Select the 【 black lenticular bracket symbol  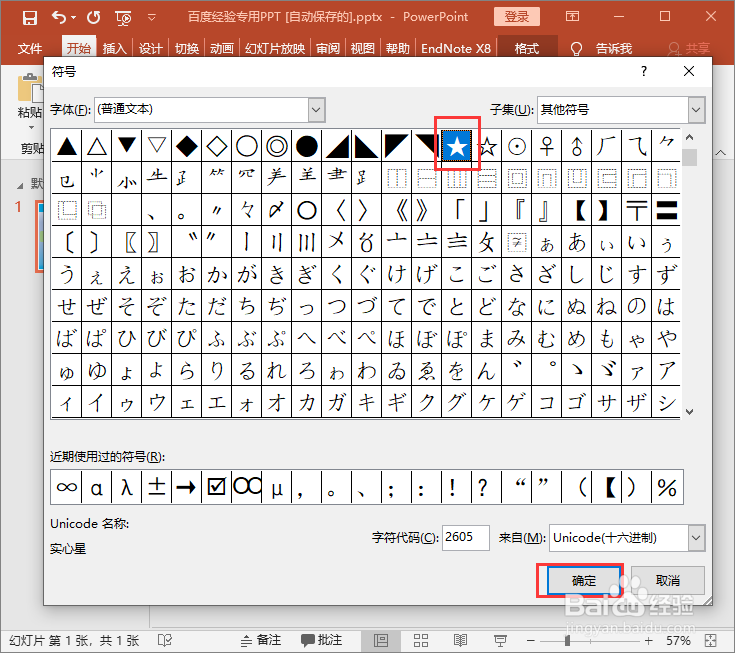coord(577,210)
